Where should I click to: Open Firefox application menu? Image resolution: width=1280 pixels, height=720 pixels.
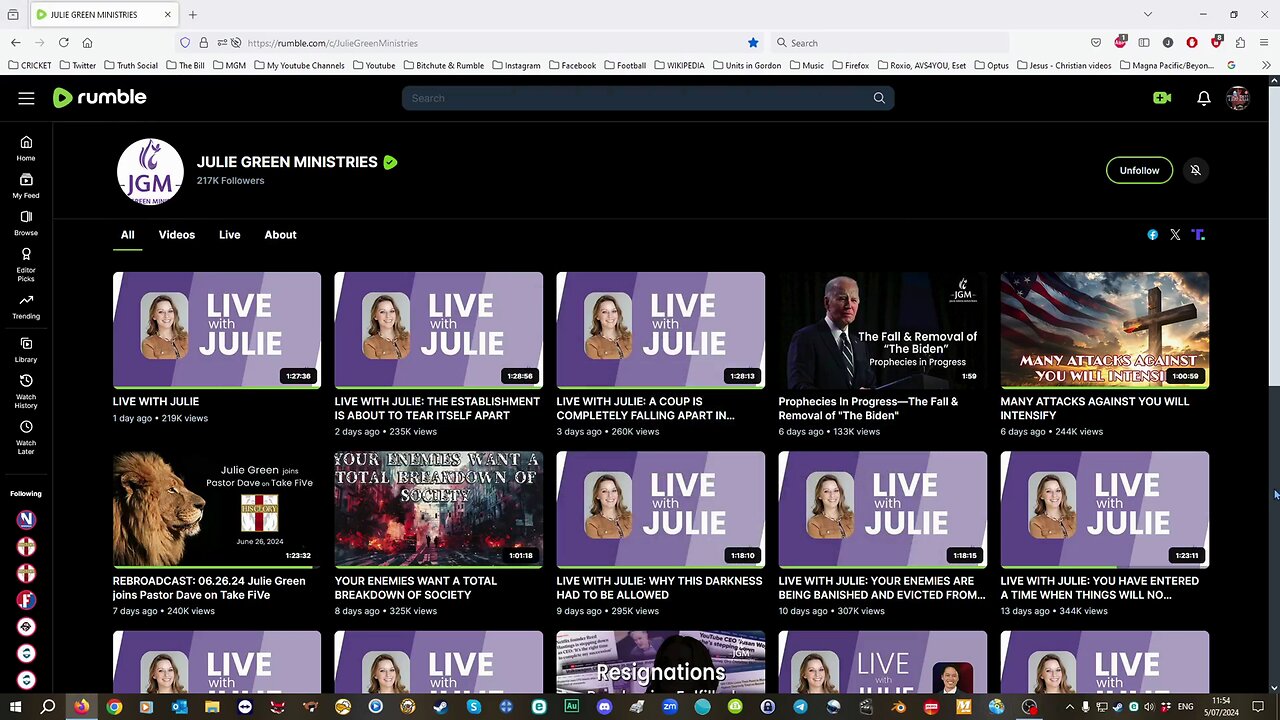click(x=1266, y=43)
